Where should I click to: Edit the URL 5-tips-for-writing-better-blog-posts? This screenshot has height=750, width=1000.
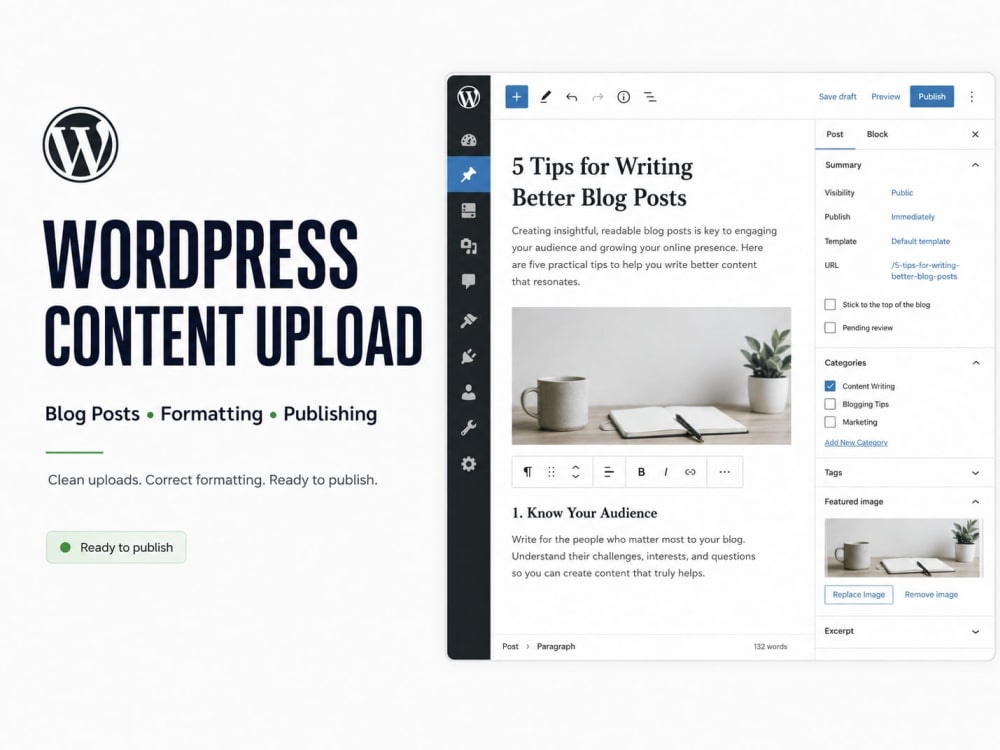point(925,270)
